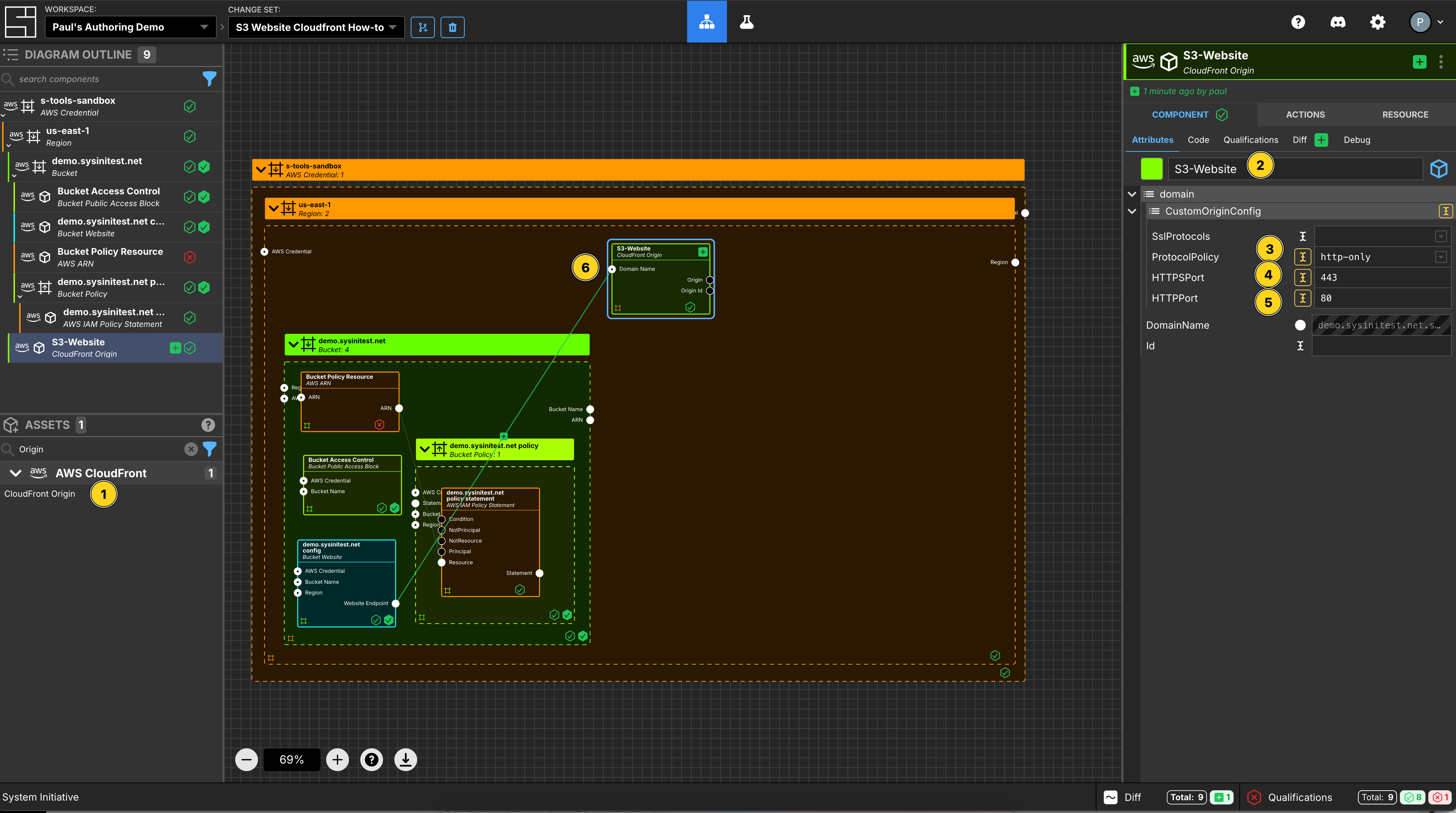1456x813 pixels.
Task: Open the user profile avatar menu
Action: (x=1427, y=22)
